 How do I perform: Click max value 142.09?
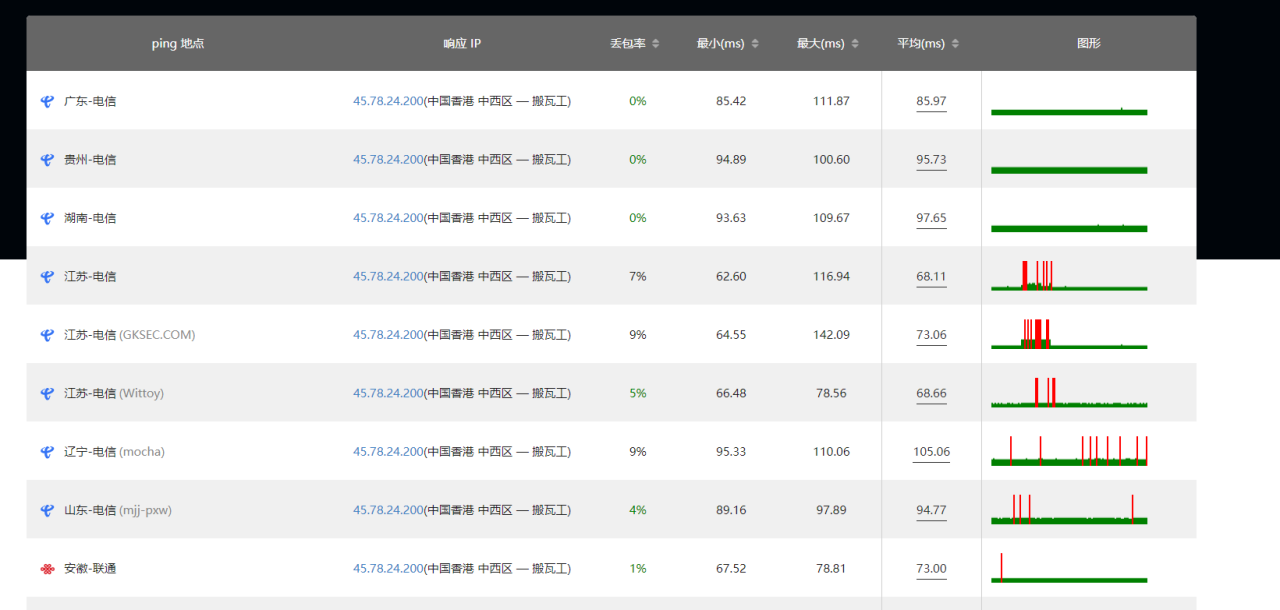tap(831, 335)
